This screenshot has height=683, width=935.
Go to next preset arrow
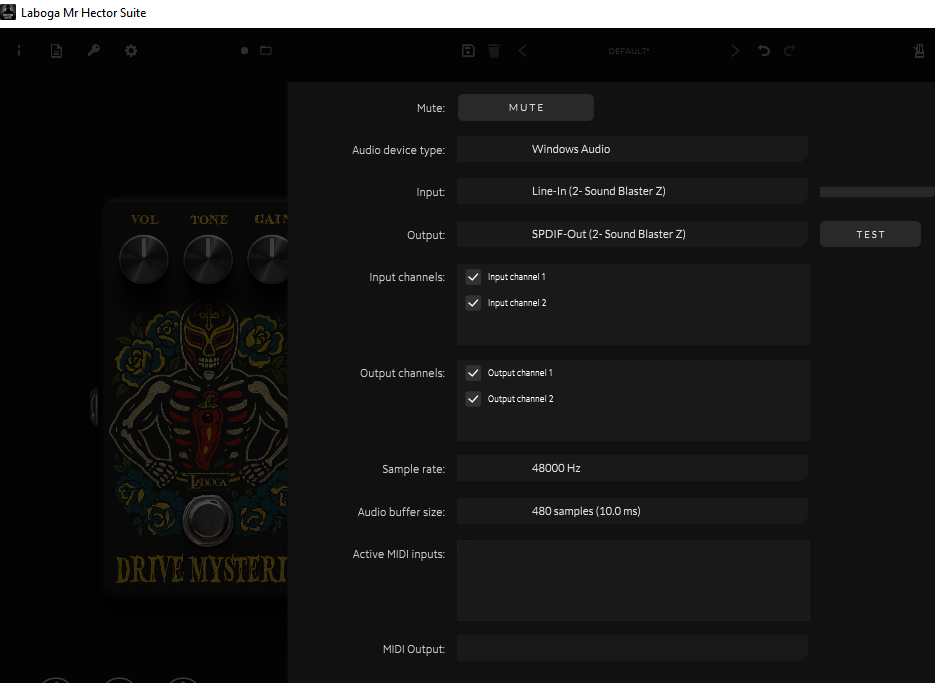pyautogui.click(x=735, y=51)
